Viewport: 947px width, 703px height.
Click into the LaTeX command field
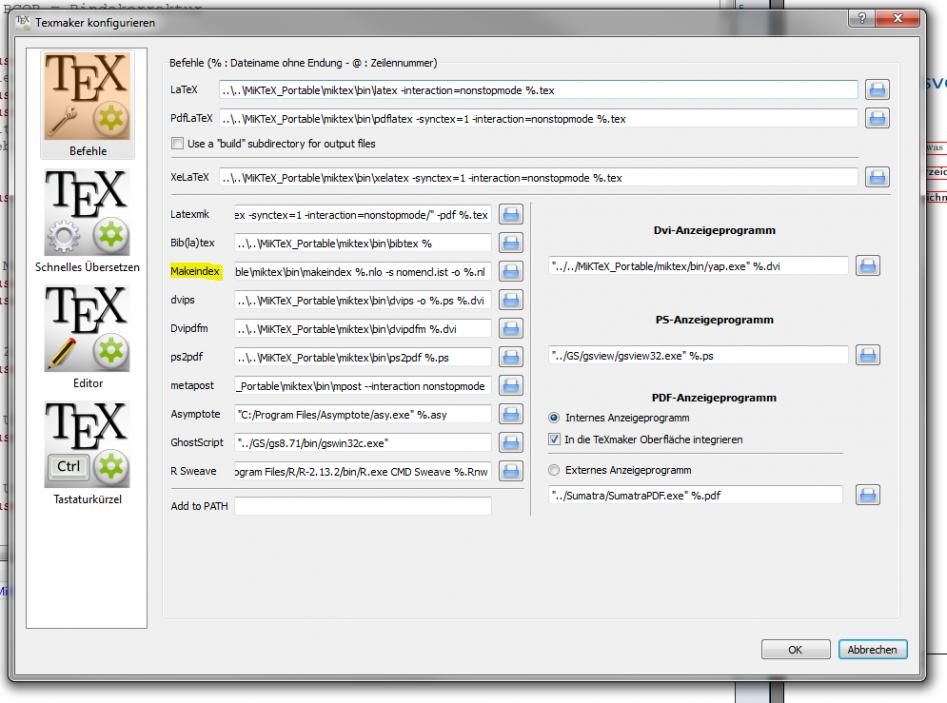point(538,90)
